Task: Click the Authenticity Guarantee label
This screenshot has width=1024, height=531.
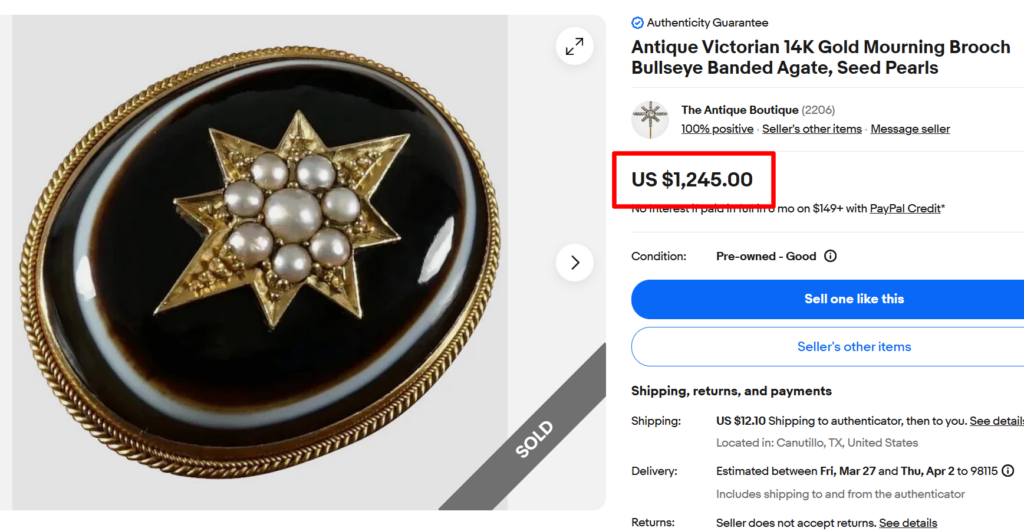Action: click(x=707, y=23)
